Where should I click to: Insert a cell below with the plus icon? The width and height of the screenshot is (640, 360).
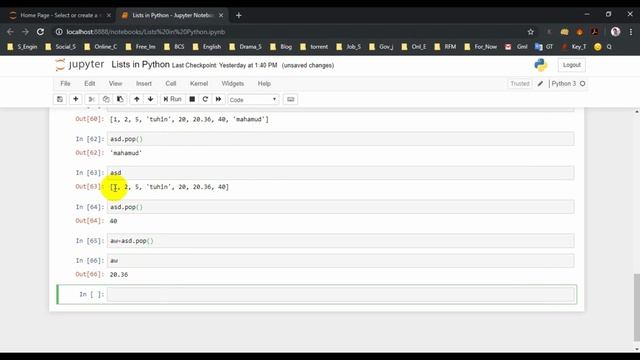[x=76, y=99]
